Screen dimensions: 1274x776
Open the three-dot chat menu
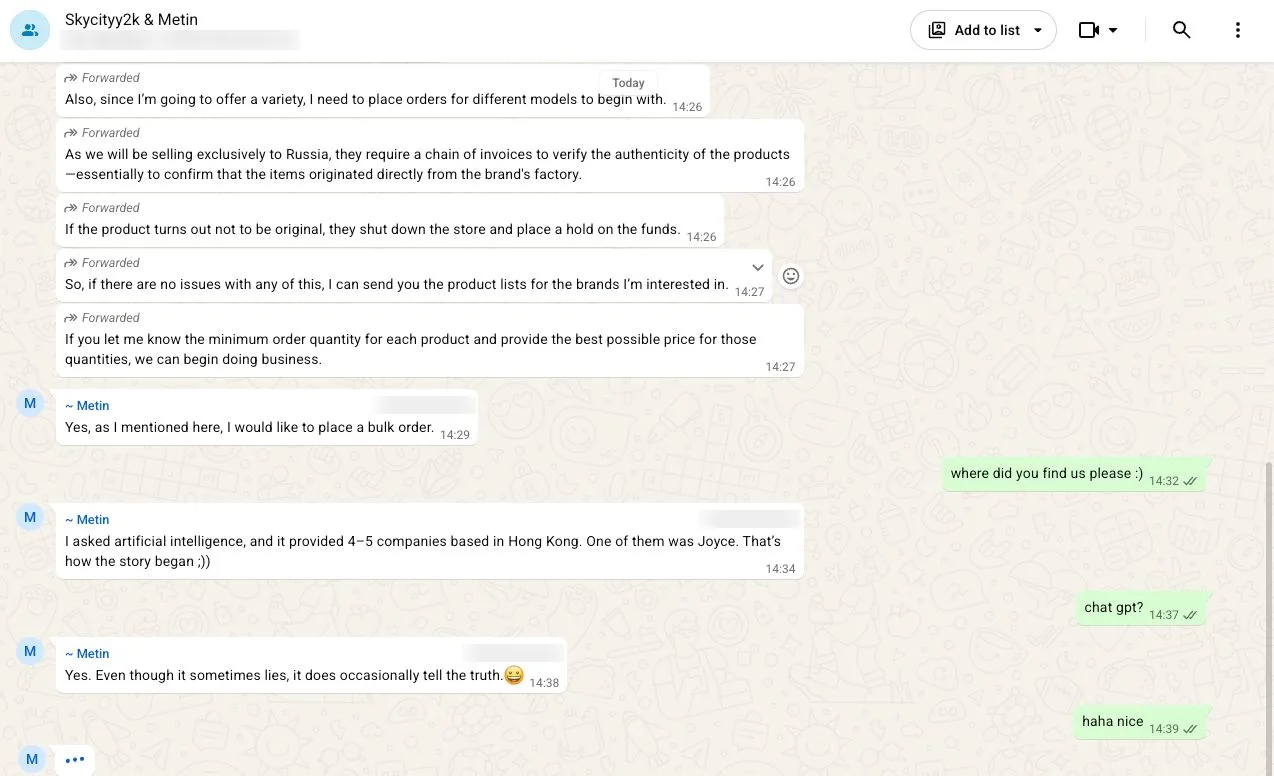coord(1237,30)
